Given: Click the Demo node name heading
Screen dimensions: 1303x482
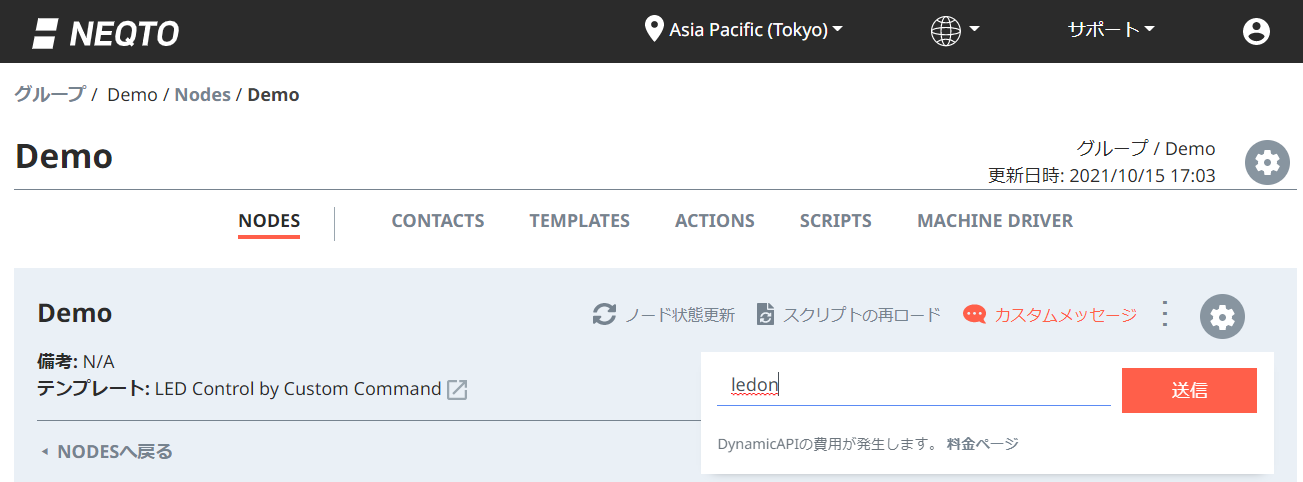Looking at the screenshot, I should tap(75, 313).
